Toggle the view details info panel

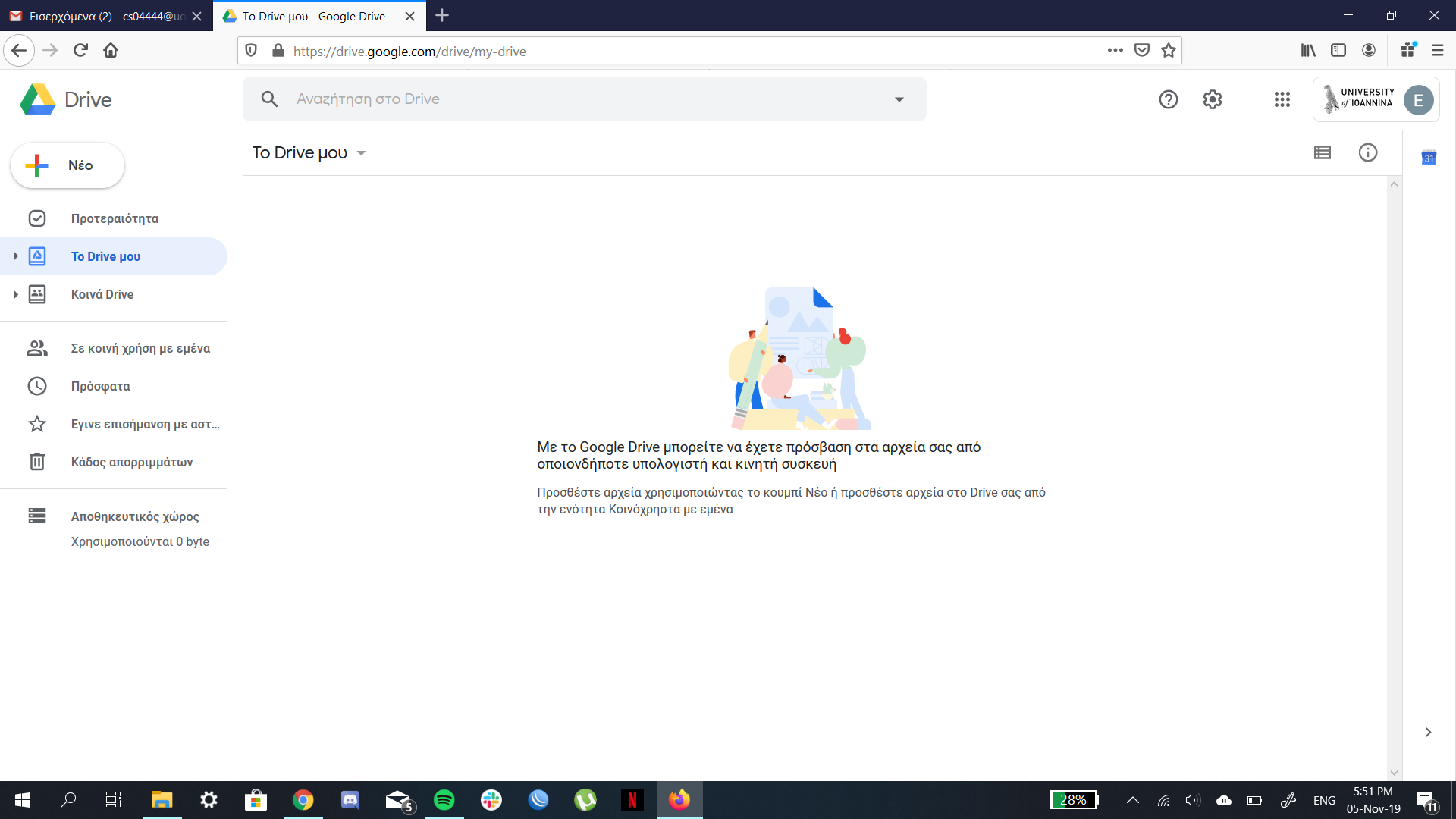[1367, 152]
